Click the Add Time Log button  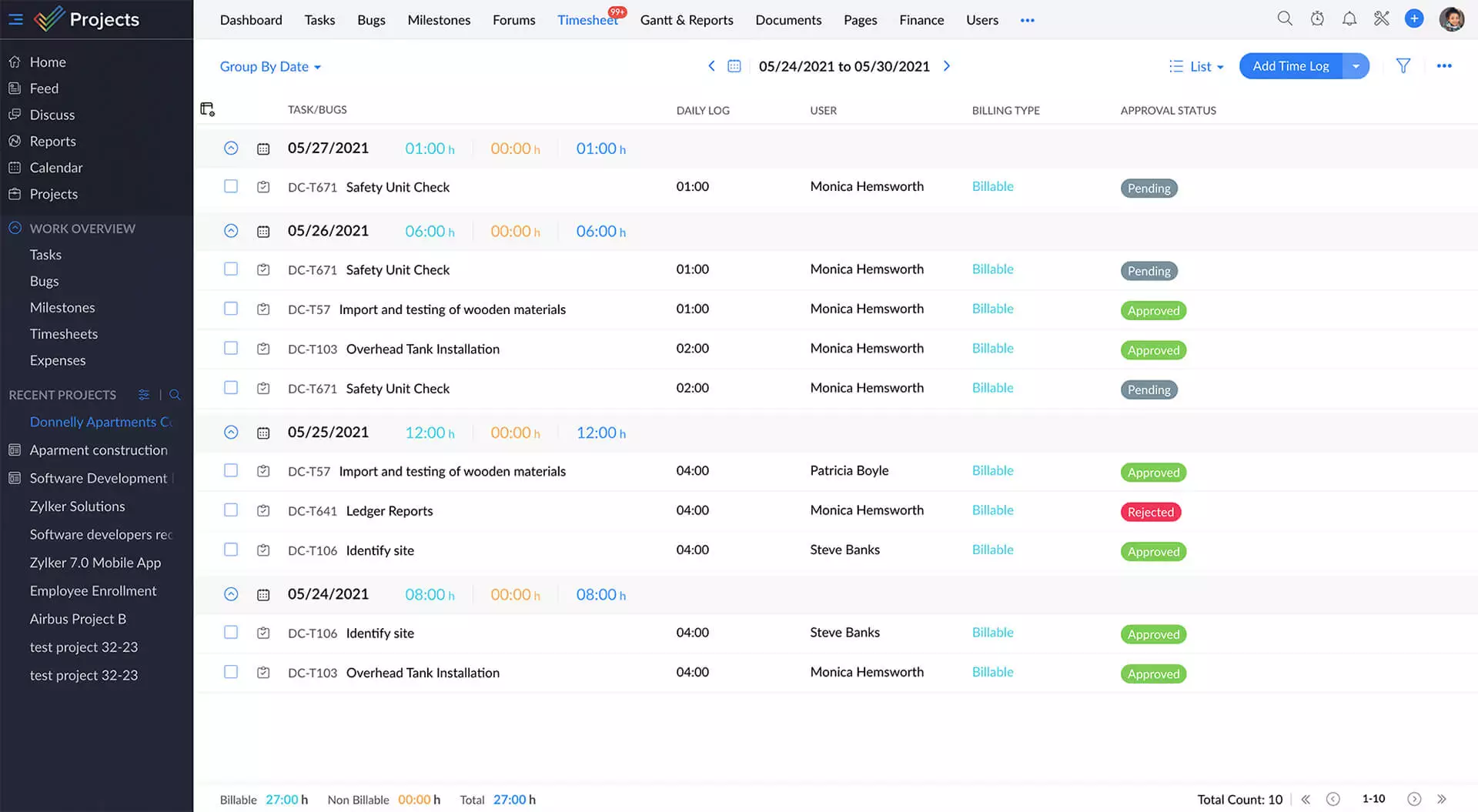[1290, 66]
